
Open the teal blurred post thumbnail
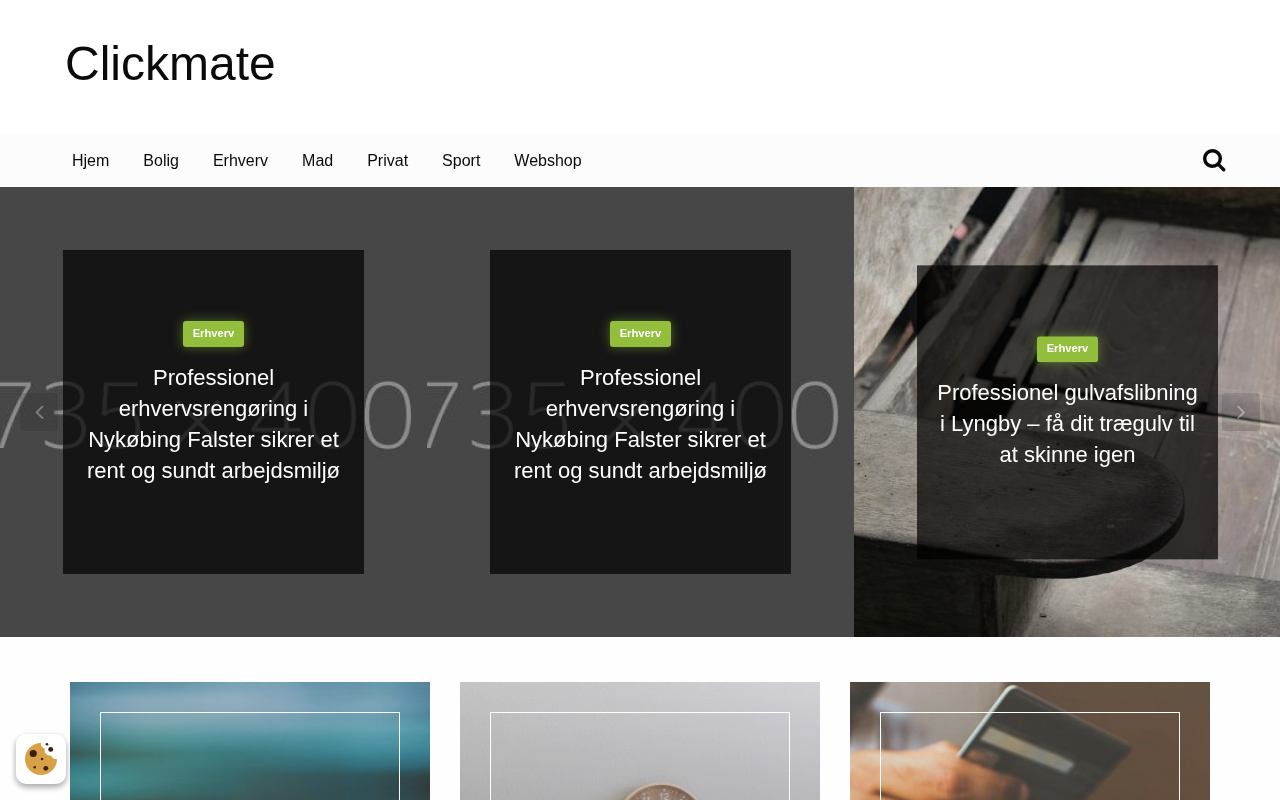[x=250, y=741]
